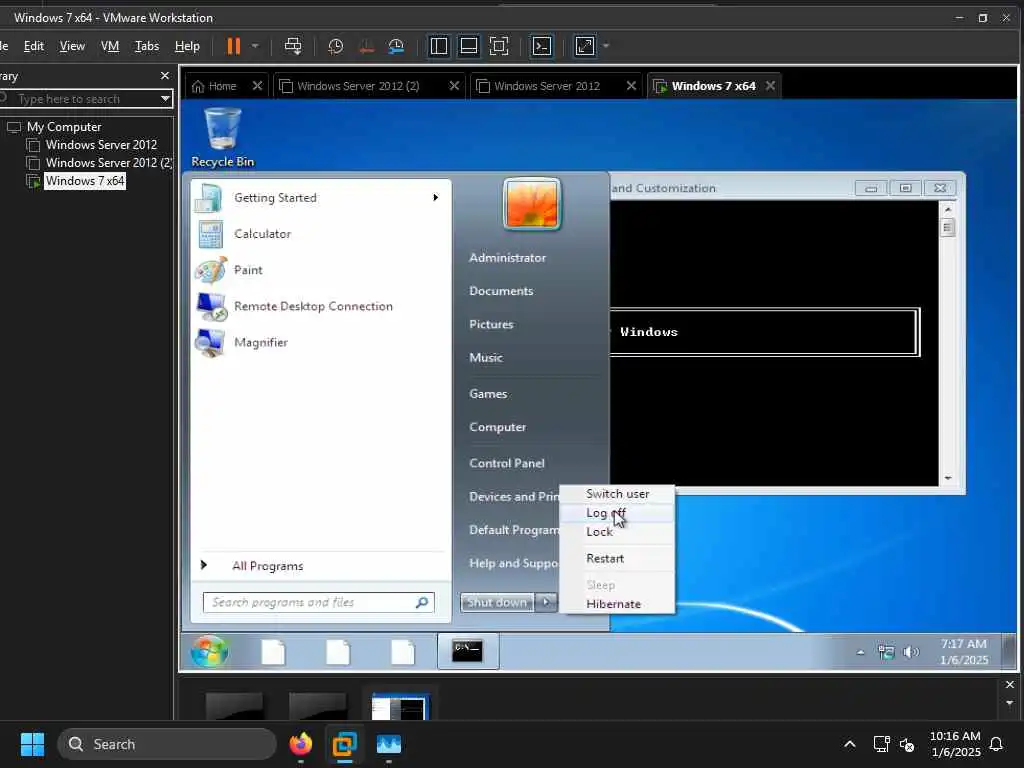The image size is (1024, 768).
Task: Select My Computer in the library tree
Action: click(x=64, y=127)
